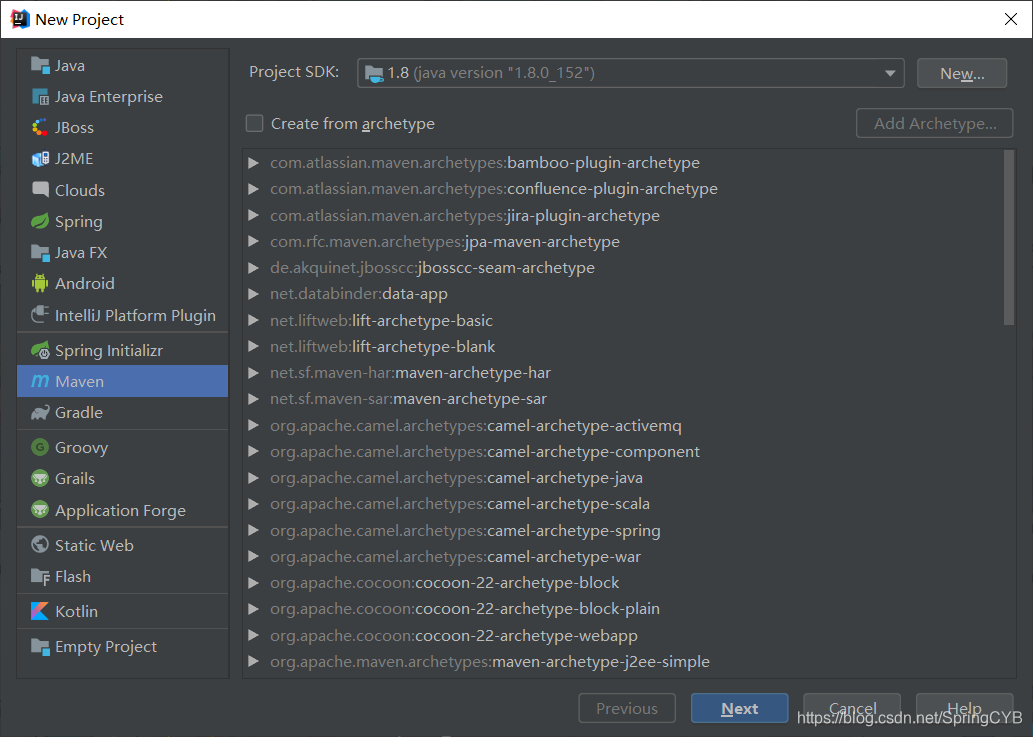Image resolution: width=1033 pixels, height=737 pixels.
Task: Select camel-archetype-war row
Action: pos(623,557)
